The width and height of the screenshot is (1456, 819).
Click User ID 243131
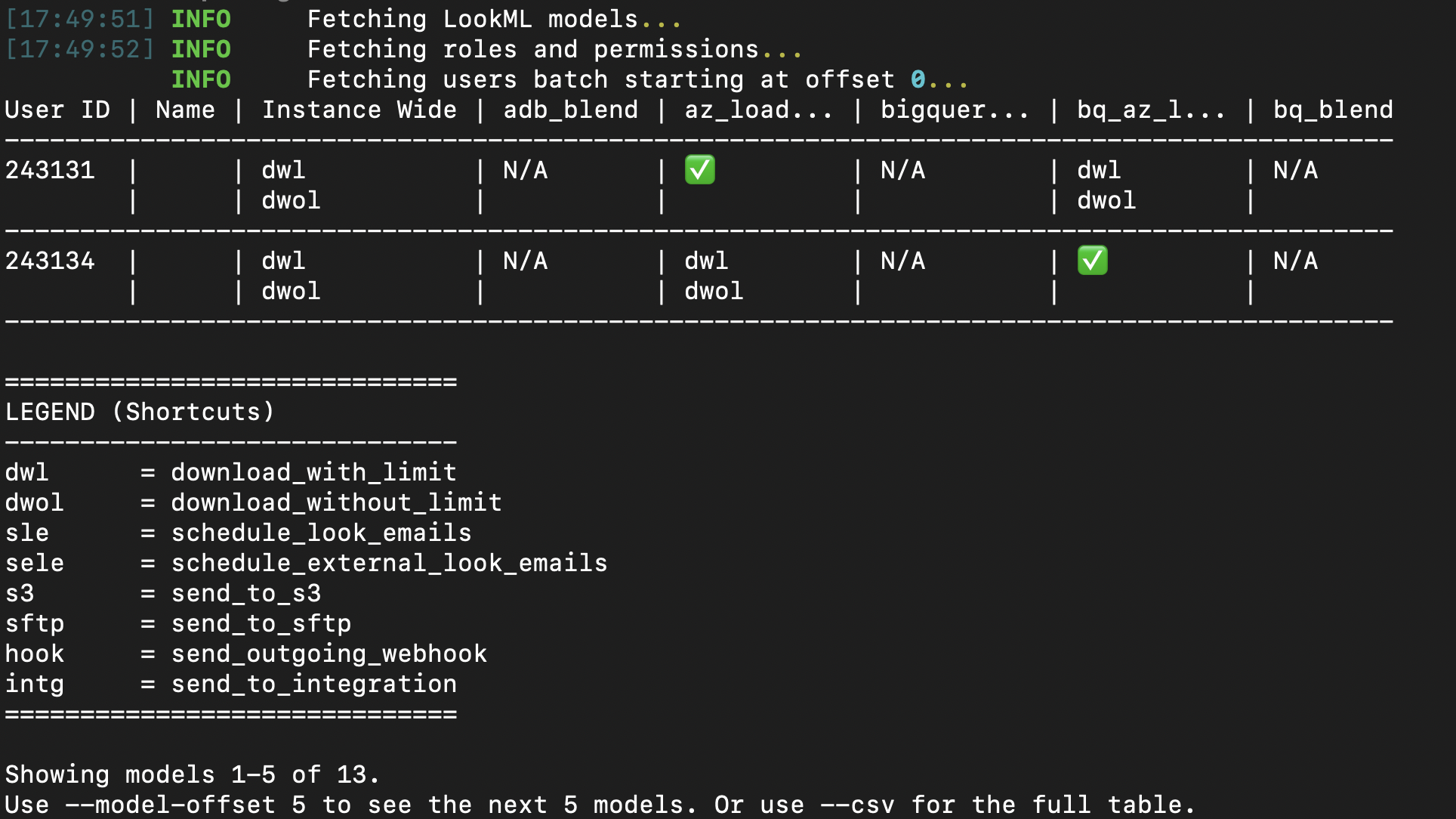pos(50,170)
